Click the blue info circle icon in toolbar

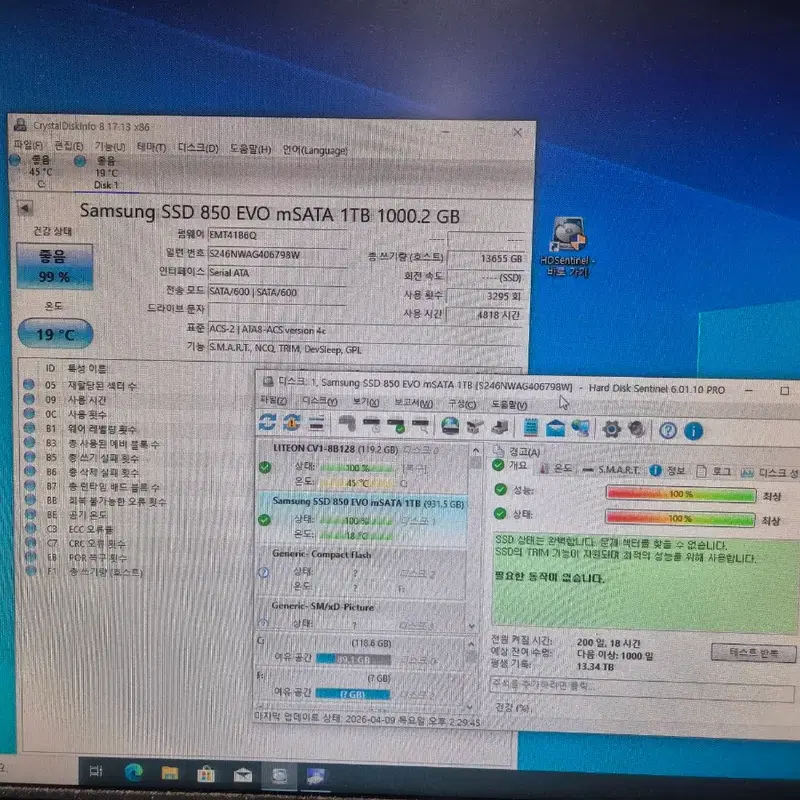tap(693, 431)
